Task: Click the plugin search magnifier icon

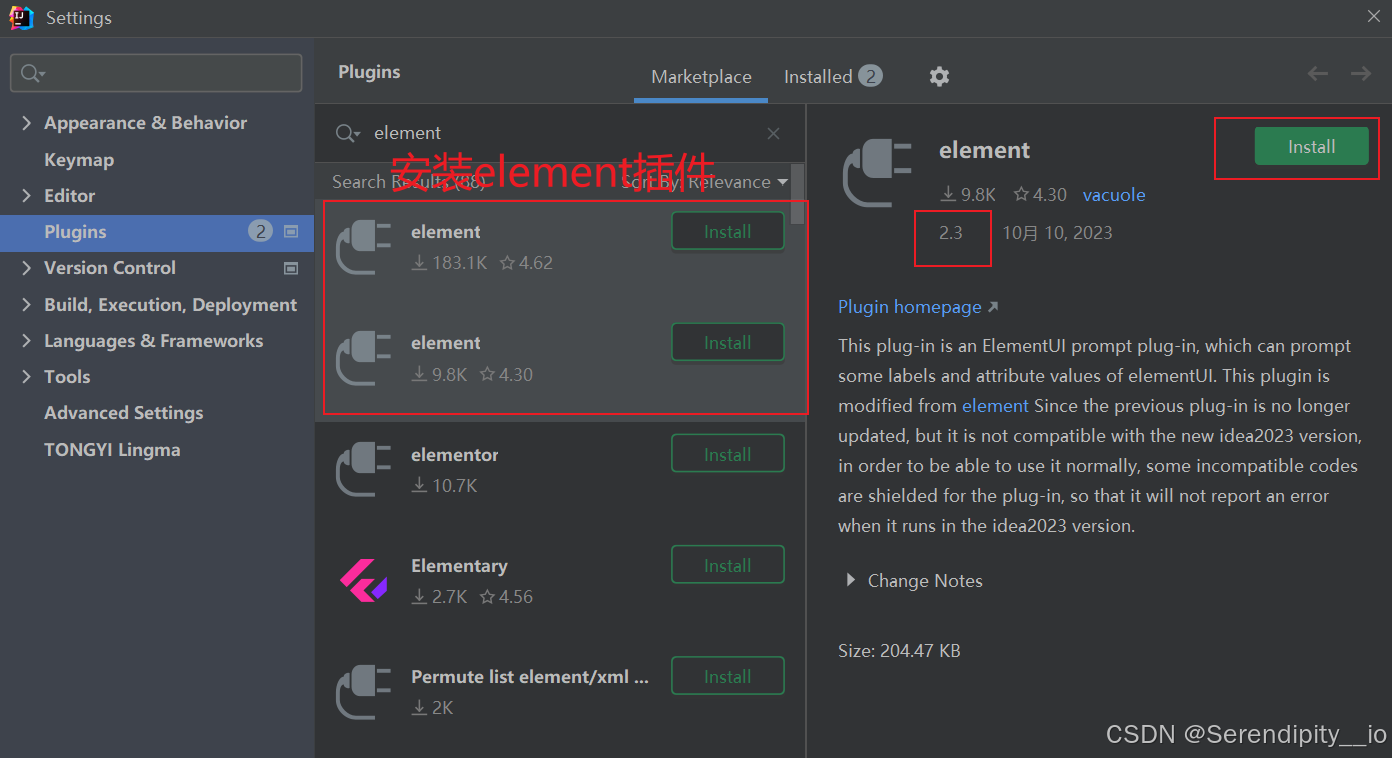Action: [346, 133]
